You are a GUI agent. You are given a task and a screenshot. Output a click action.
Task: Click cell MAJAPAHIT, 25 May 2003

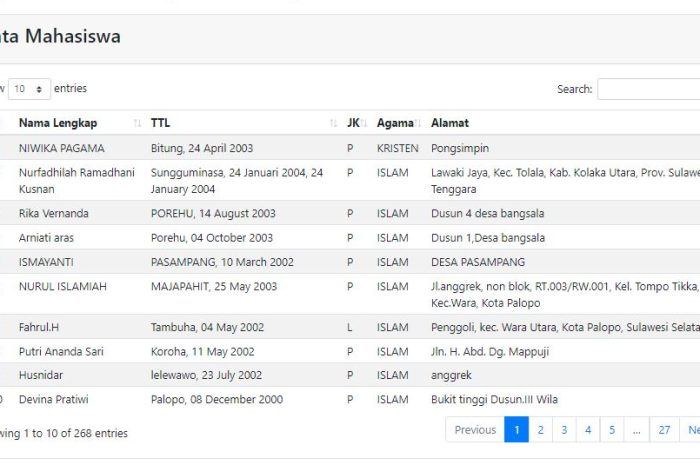214,286
